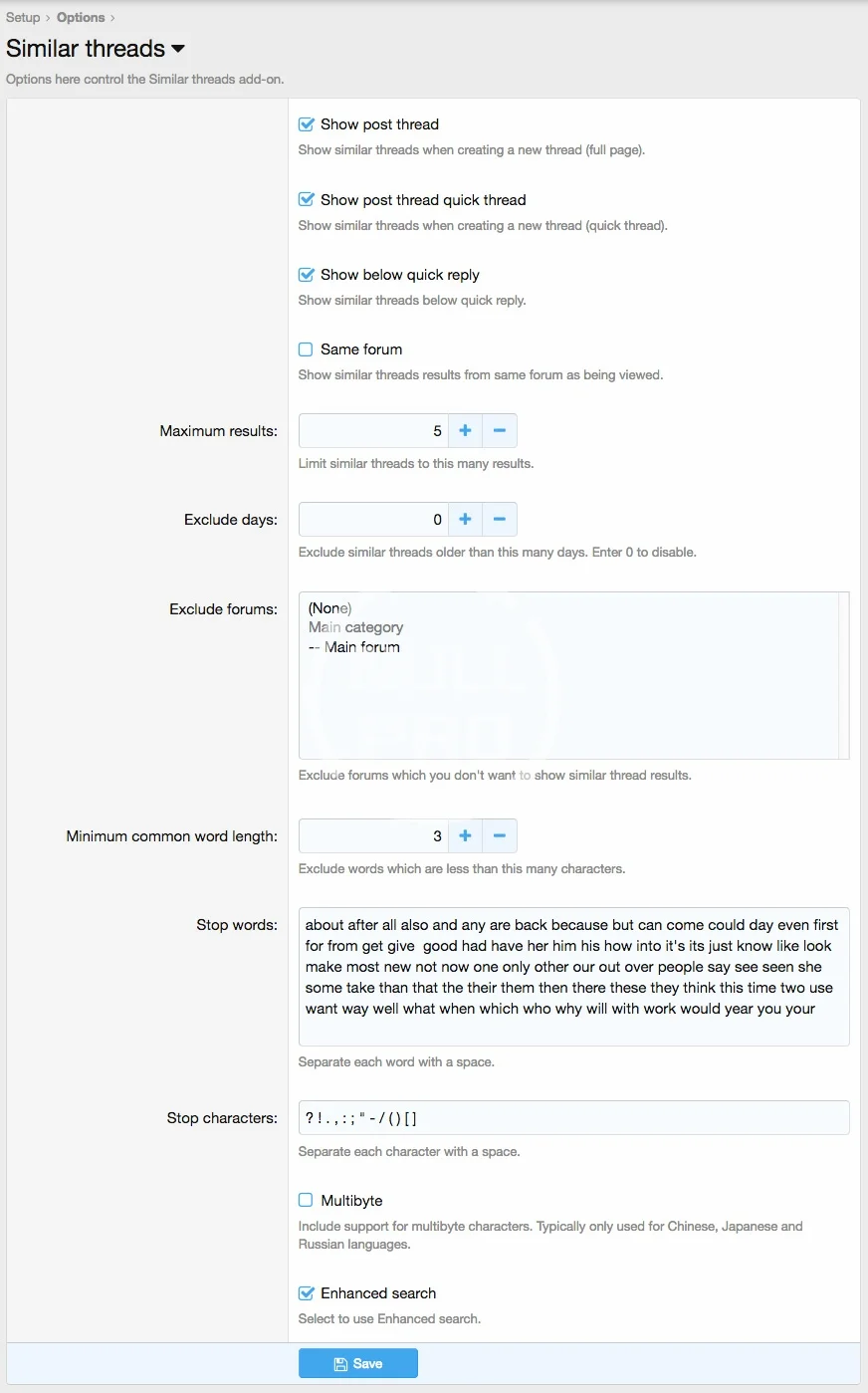This screenshot has height=1393, width=868.
Task: Increase Minimum common word length
Action: point(465,836)
